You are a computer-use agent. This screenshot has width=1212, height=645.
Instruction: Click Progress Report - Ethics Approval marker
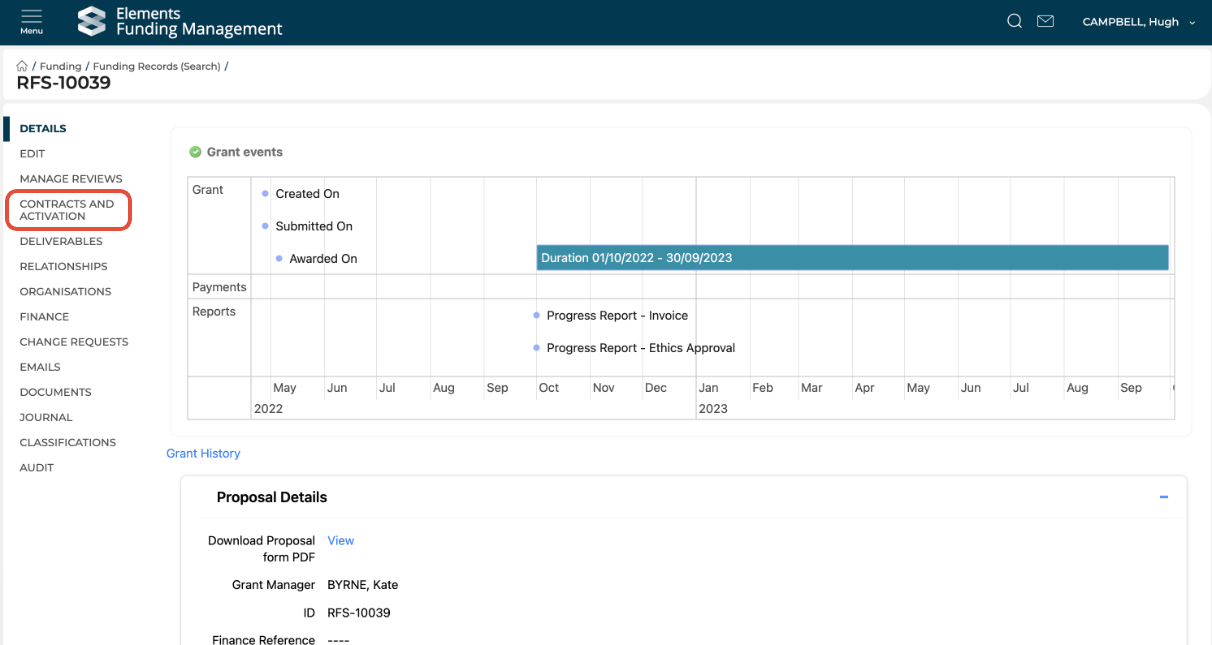[x=537, y=348]
